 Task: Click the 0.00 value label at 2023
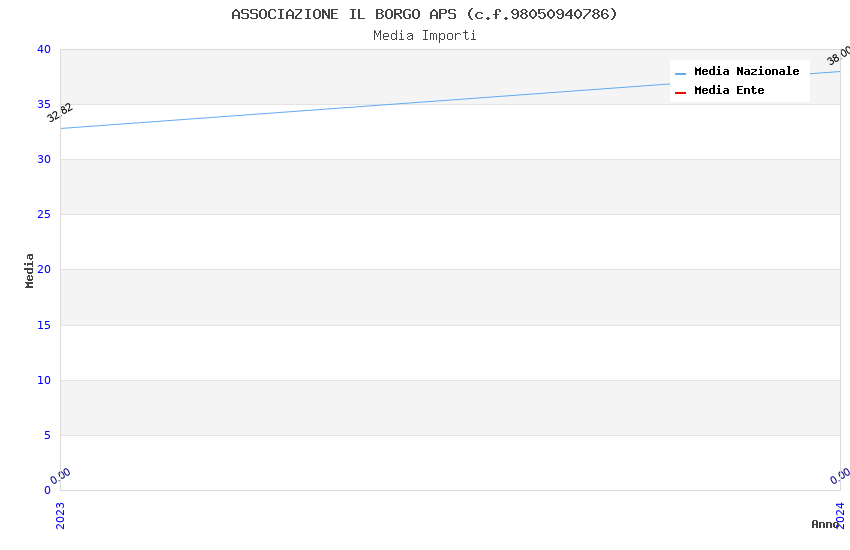(60, 476)
